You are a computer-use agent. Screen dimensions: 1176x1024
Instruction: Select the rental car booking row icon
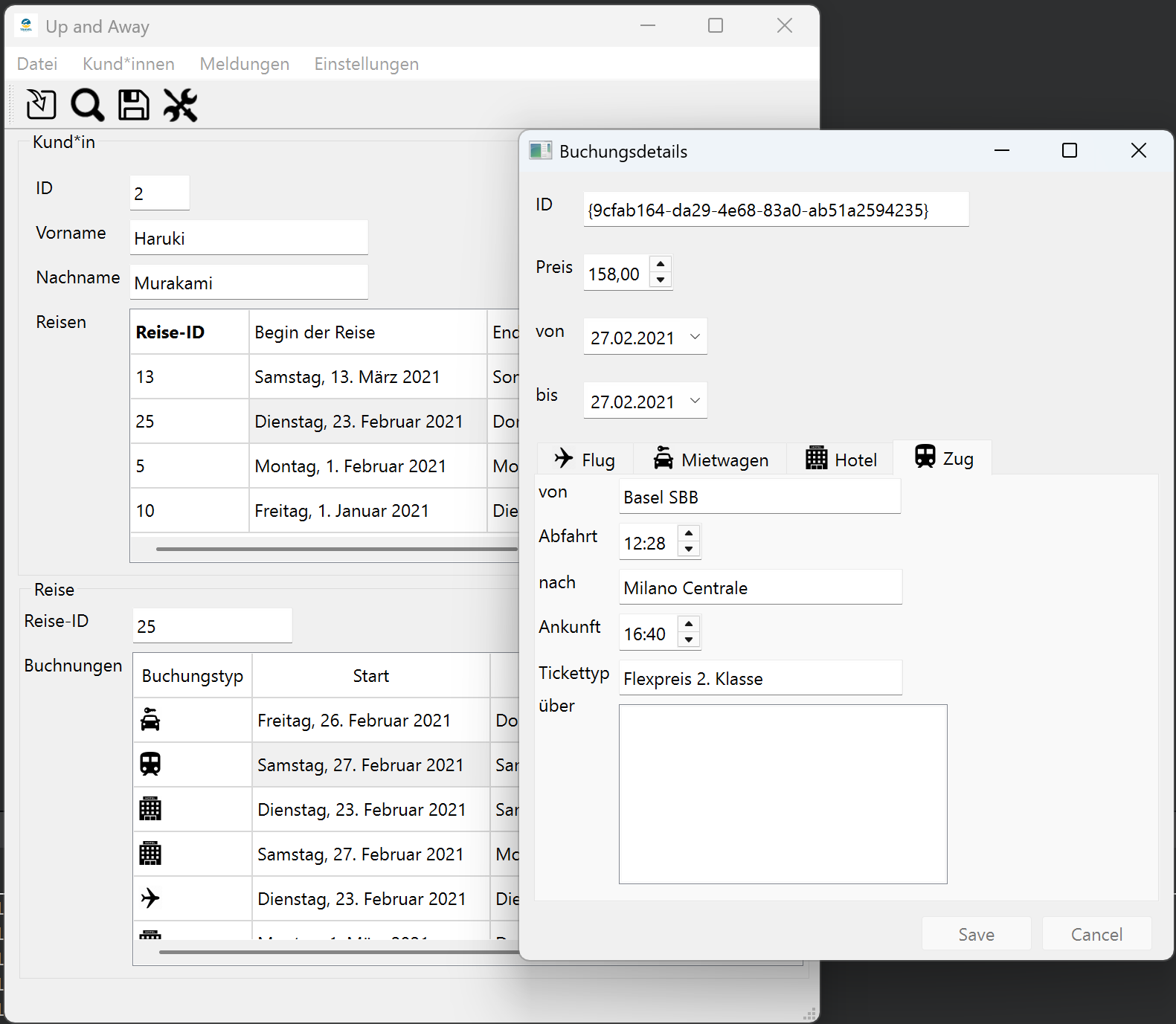150,720
